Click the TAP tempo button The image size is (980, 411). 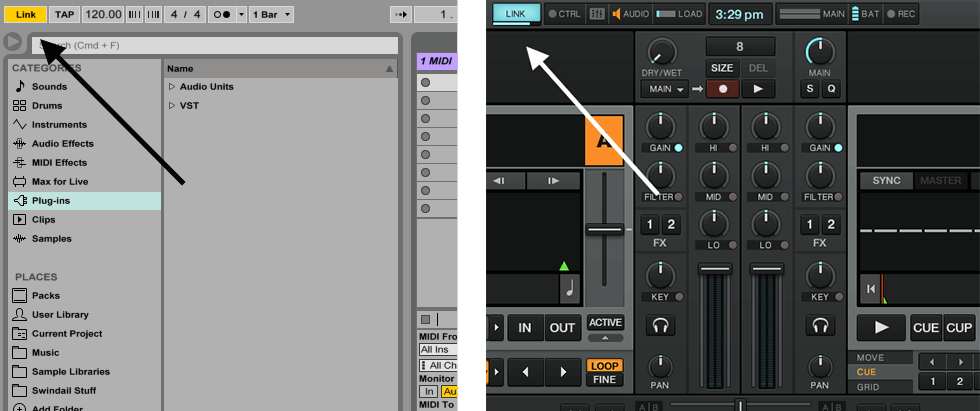pyautogui.click(x=64, y=14)
